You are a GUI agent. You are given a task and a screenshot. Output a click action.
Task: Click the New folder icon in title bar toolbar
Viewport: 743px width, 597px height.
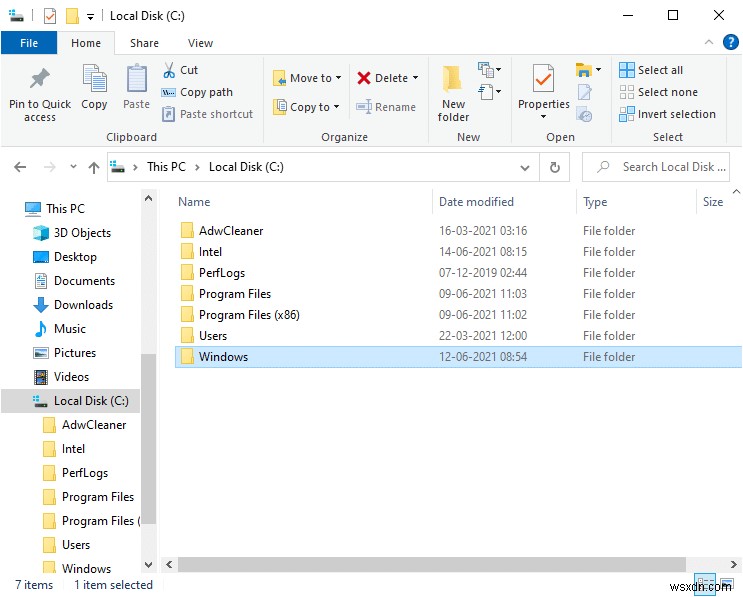click(x=72, y=16)
